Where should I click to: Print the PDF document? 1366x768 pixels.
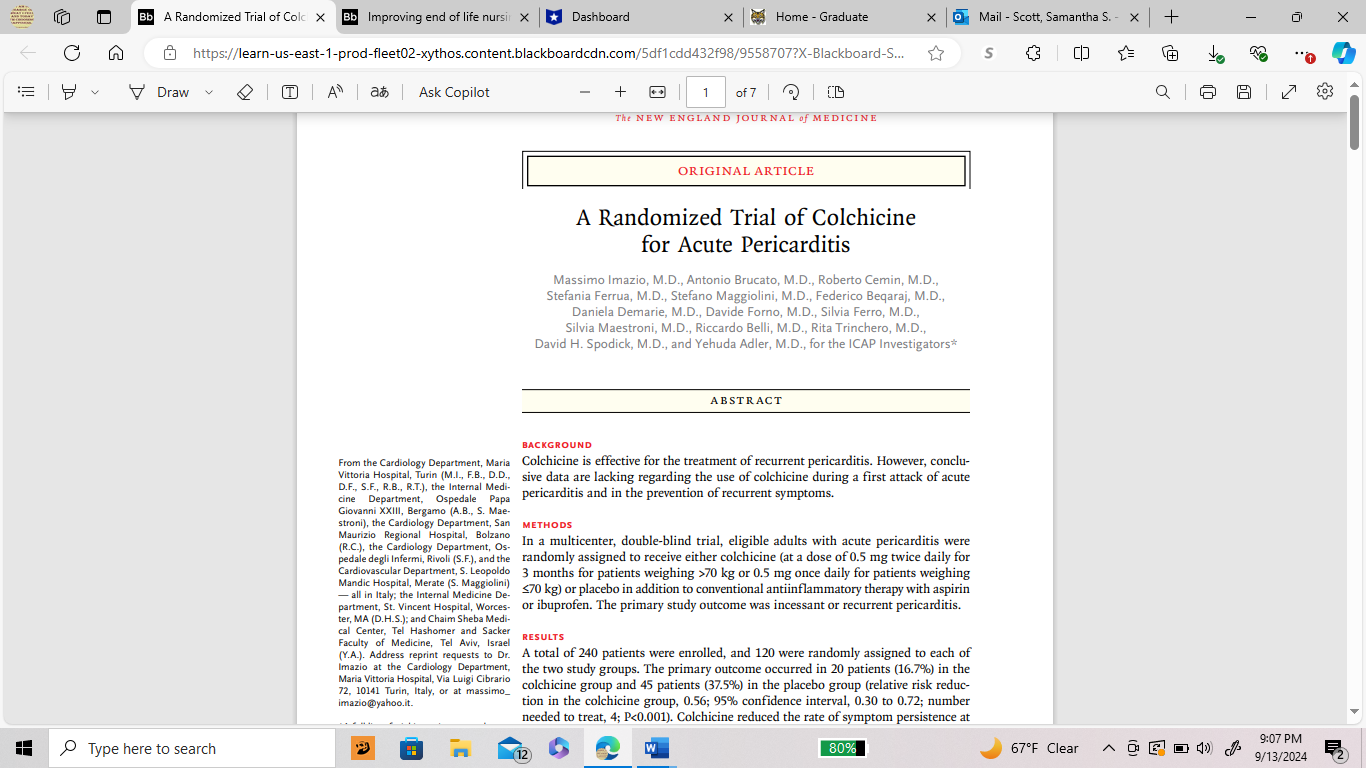pos(1207,92)
